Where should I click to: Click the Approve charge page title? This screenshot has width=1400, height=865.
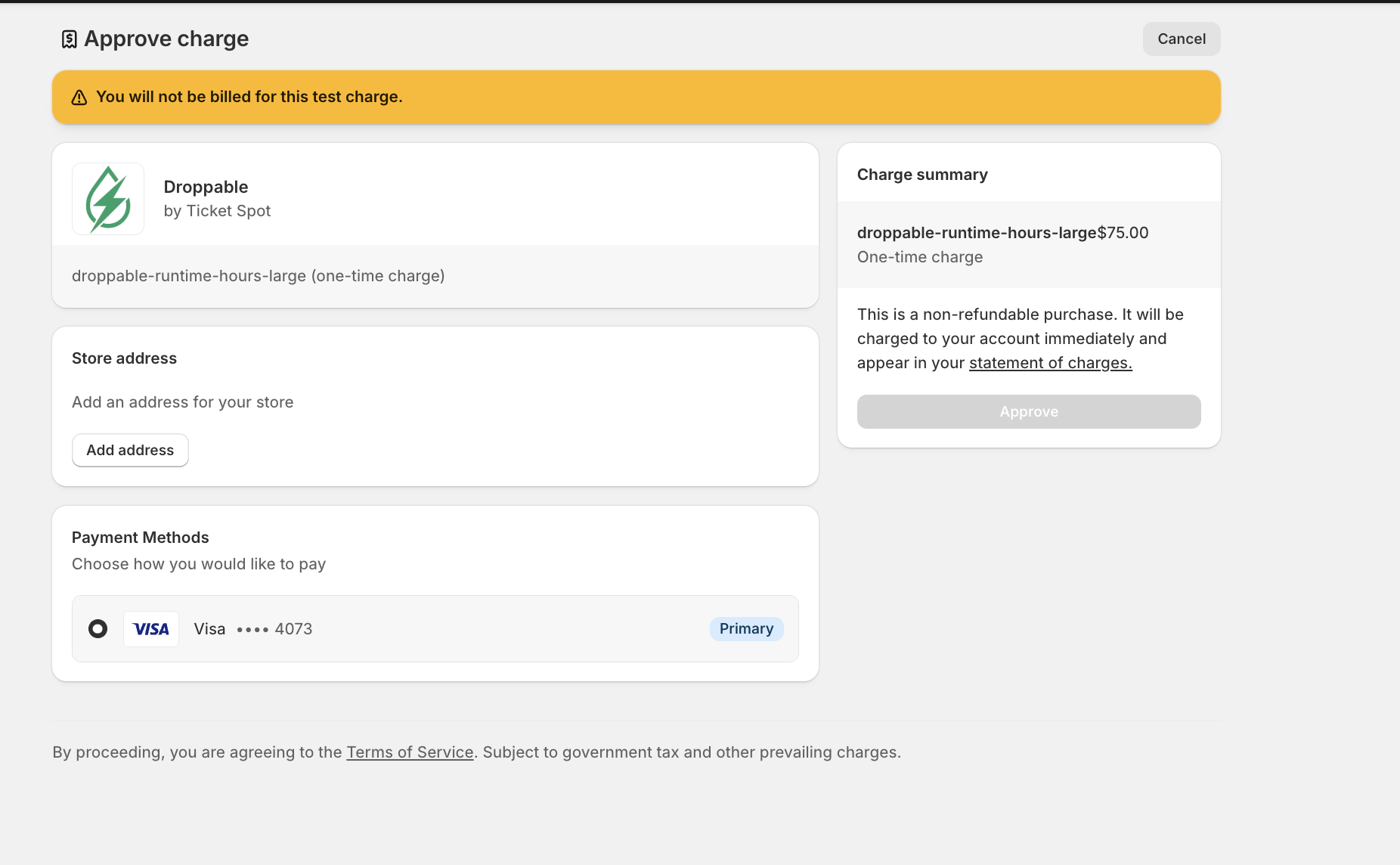tap(166, 39)
